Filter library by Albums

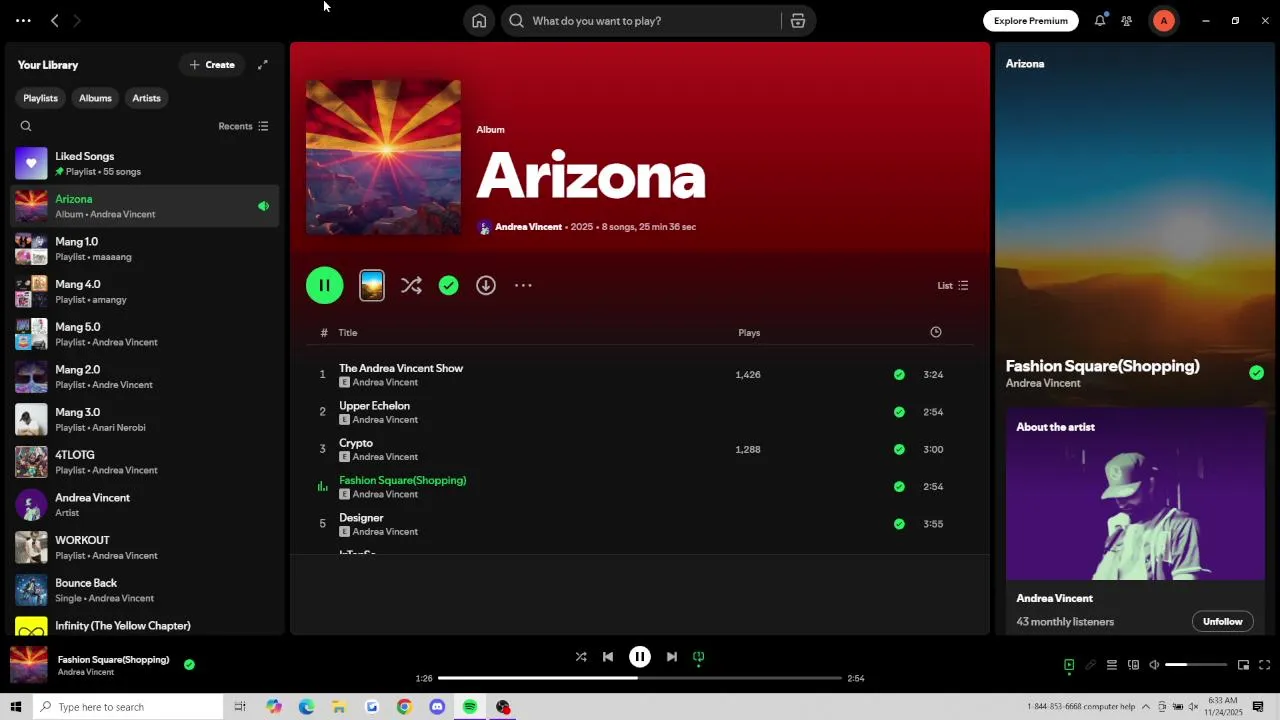pos(95,98)
